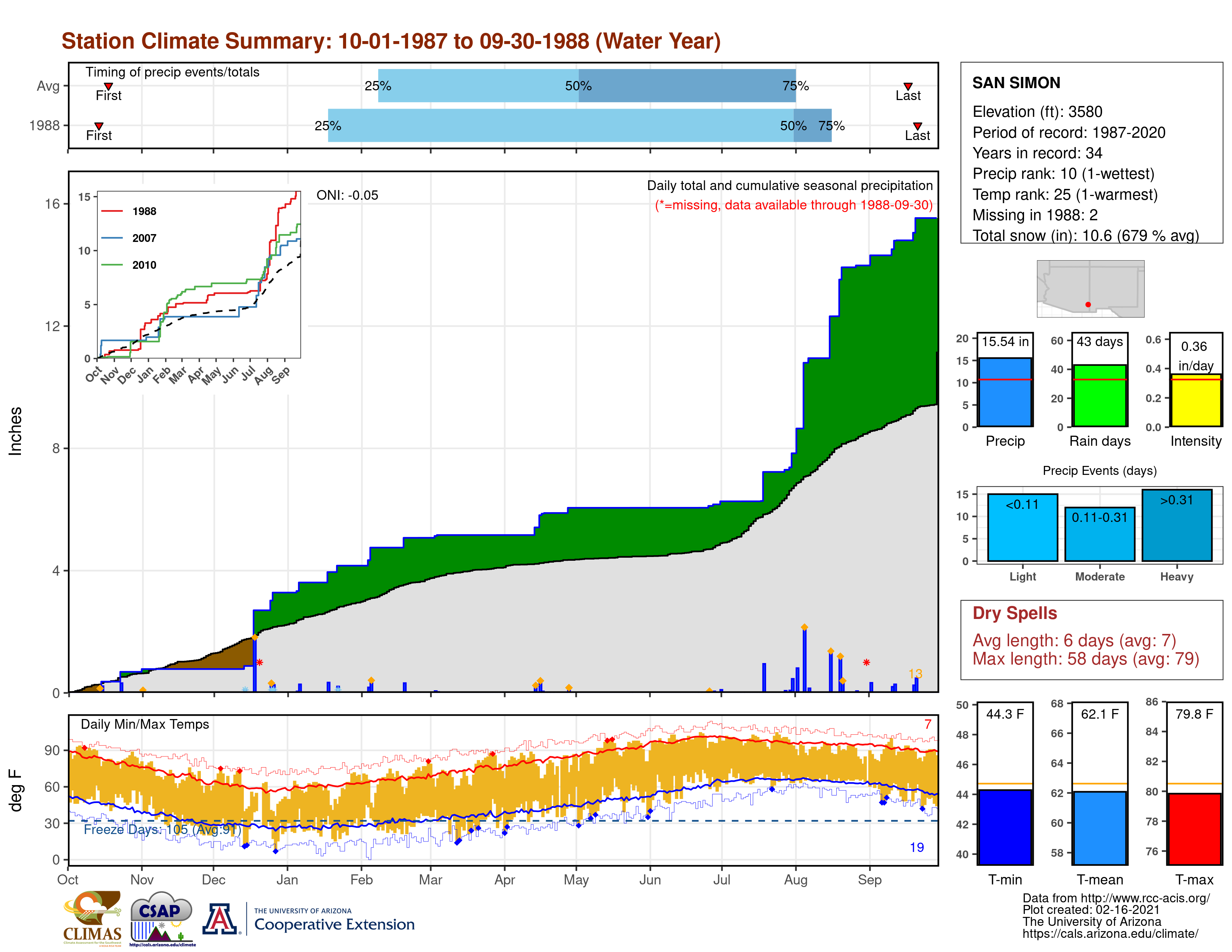Click the Avg row First triangle marker

(108, 86)
